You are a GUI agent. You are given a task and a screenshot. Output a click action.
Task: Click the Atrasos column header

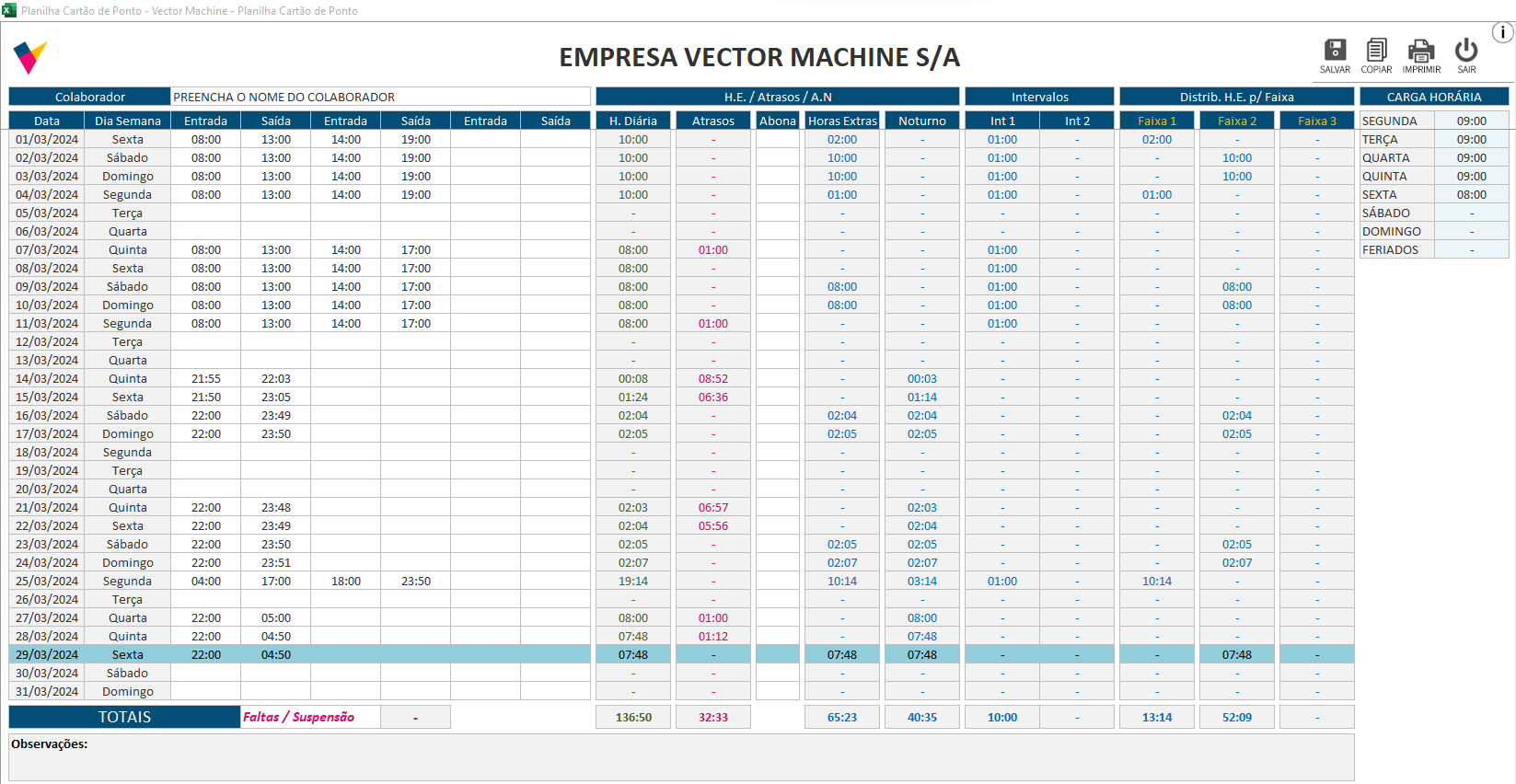coord(713,121)
